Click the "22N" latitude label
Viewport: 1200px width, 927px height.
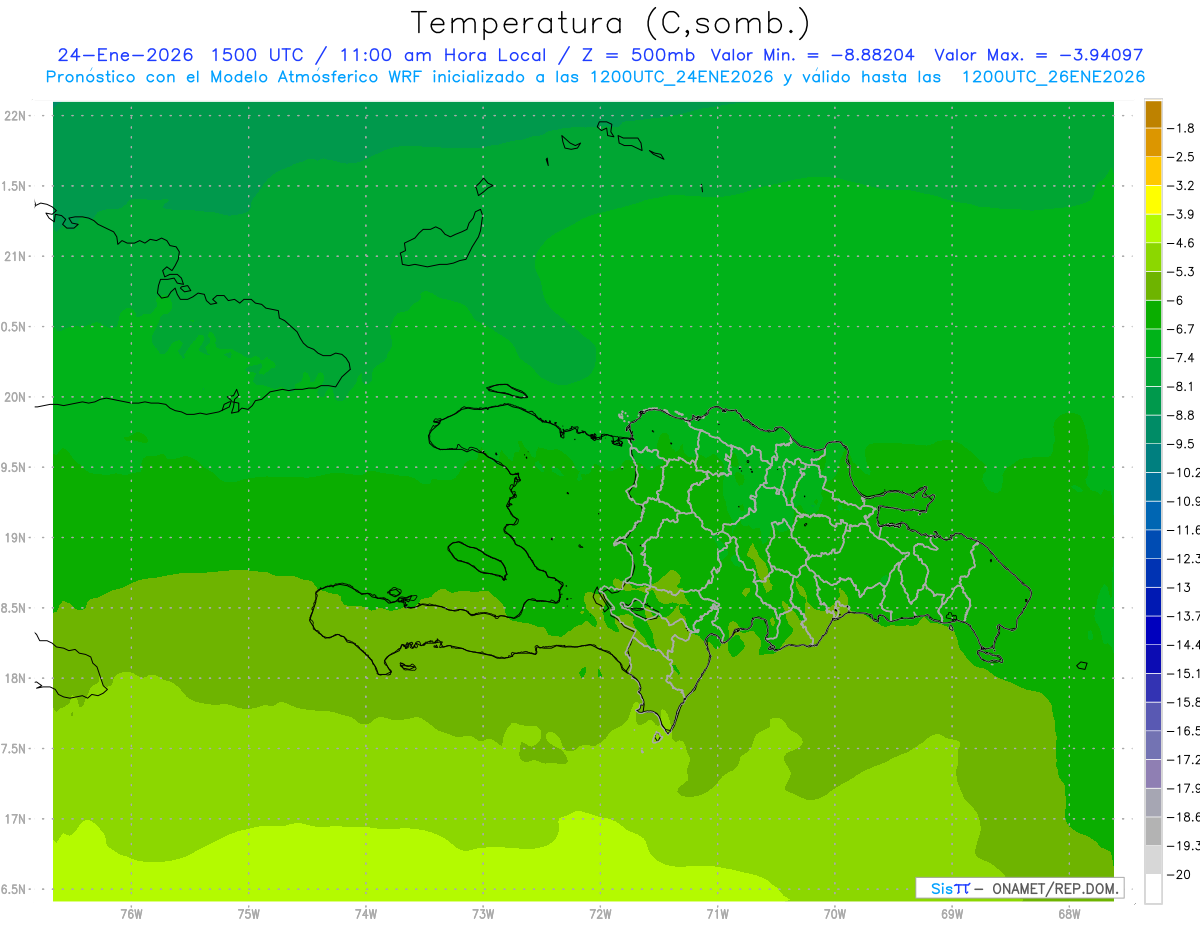click(17, 116)
